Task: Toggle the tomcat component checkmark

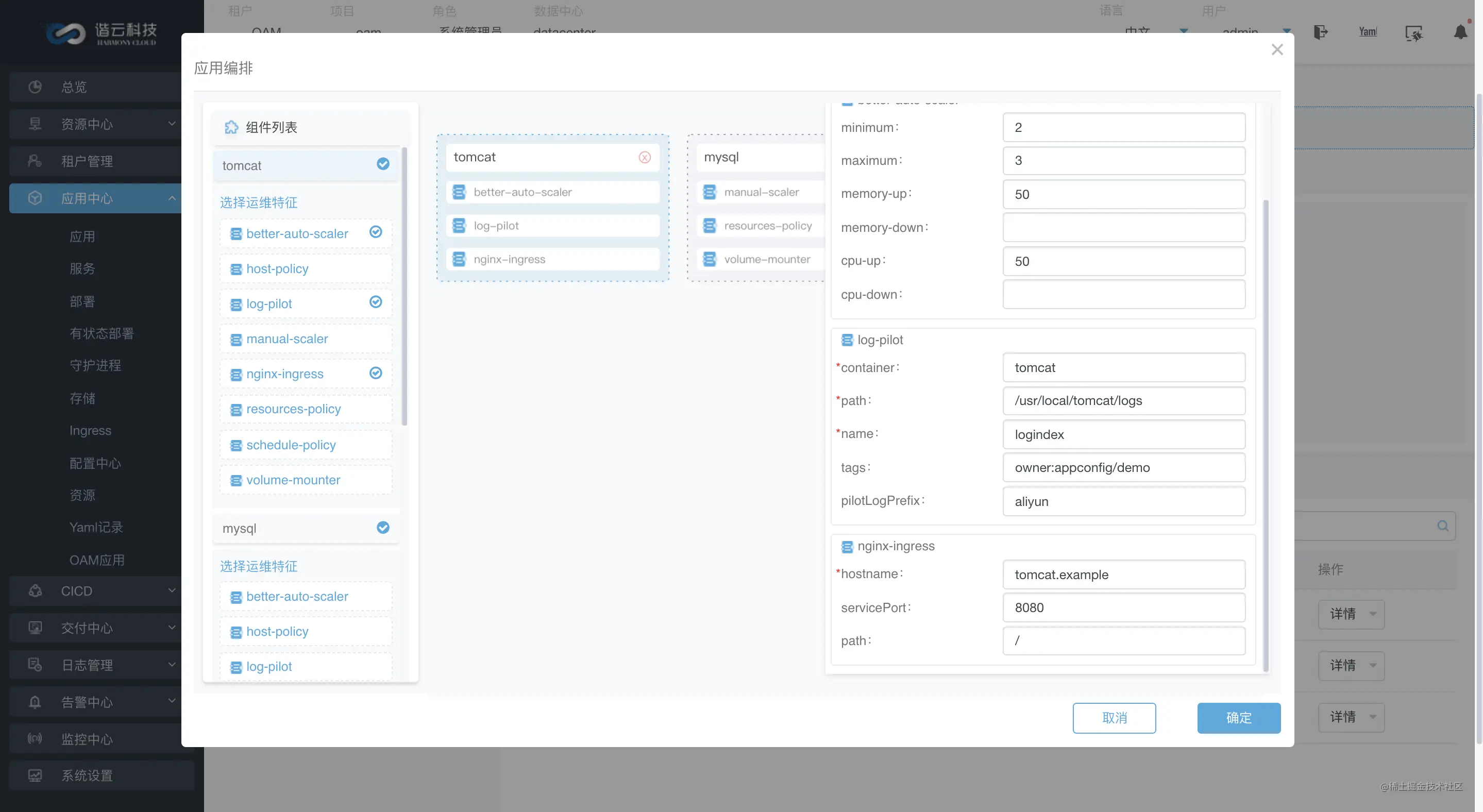Action: [383, 164]
